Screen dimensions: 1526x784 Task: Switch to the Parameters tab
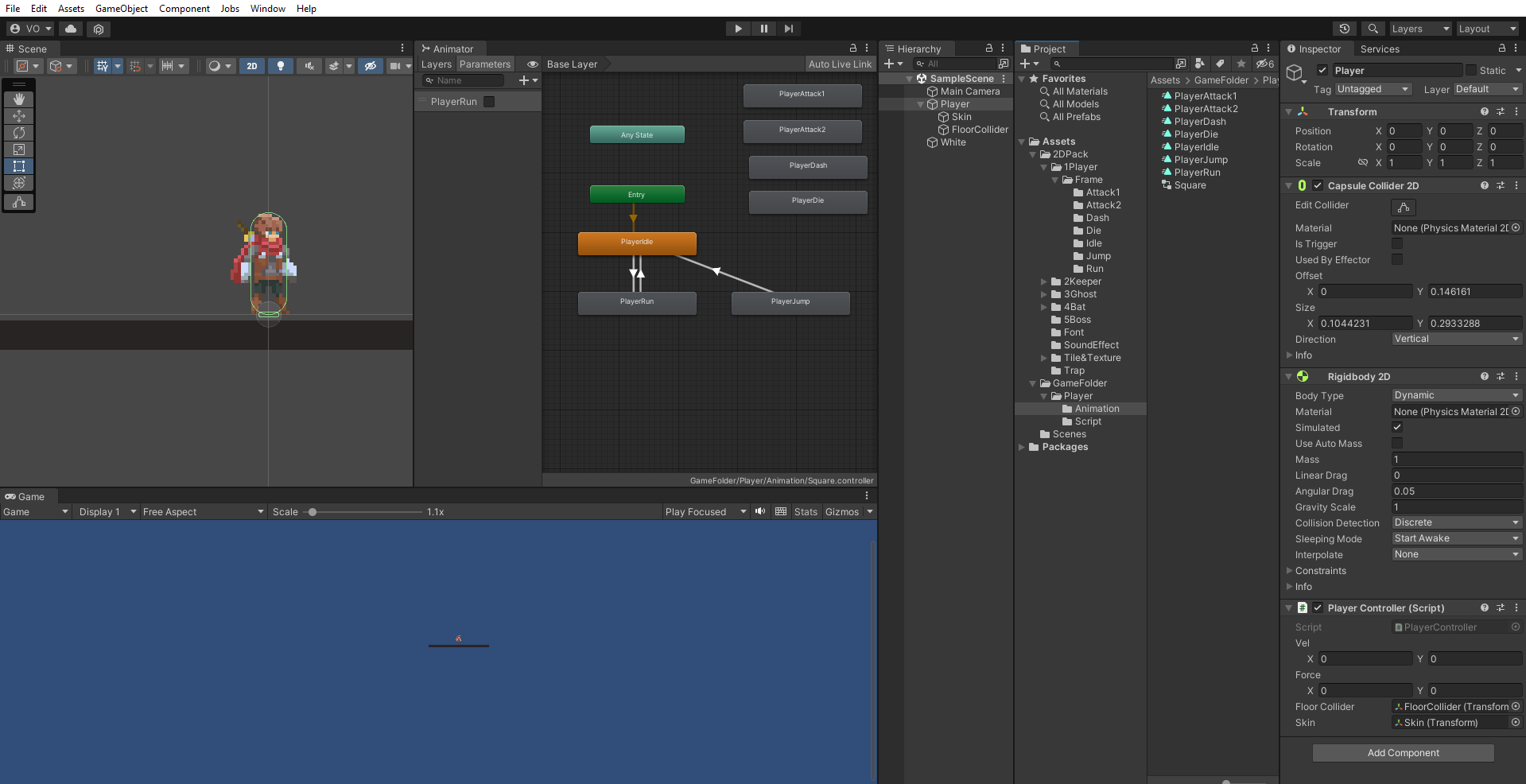[484, 64]
